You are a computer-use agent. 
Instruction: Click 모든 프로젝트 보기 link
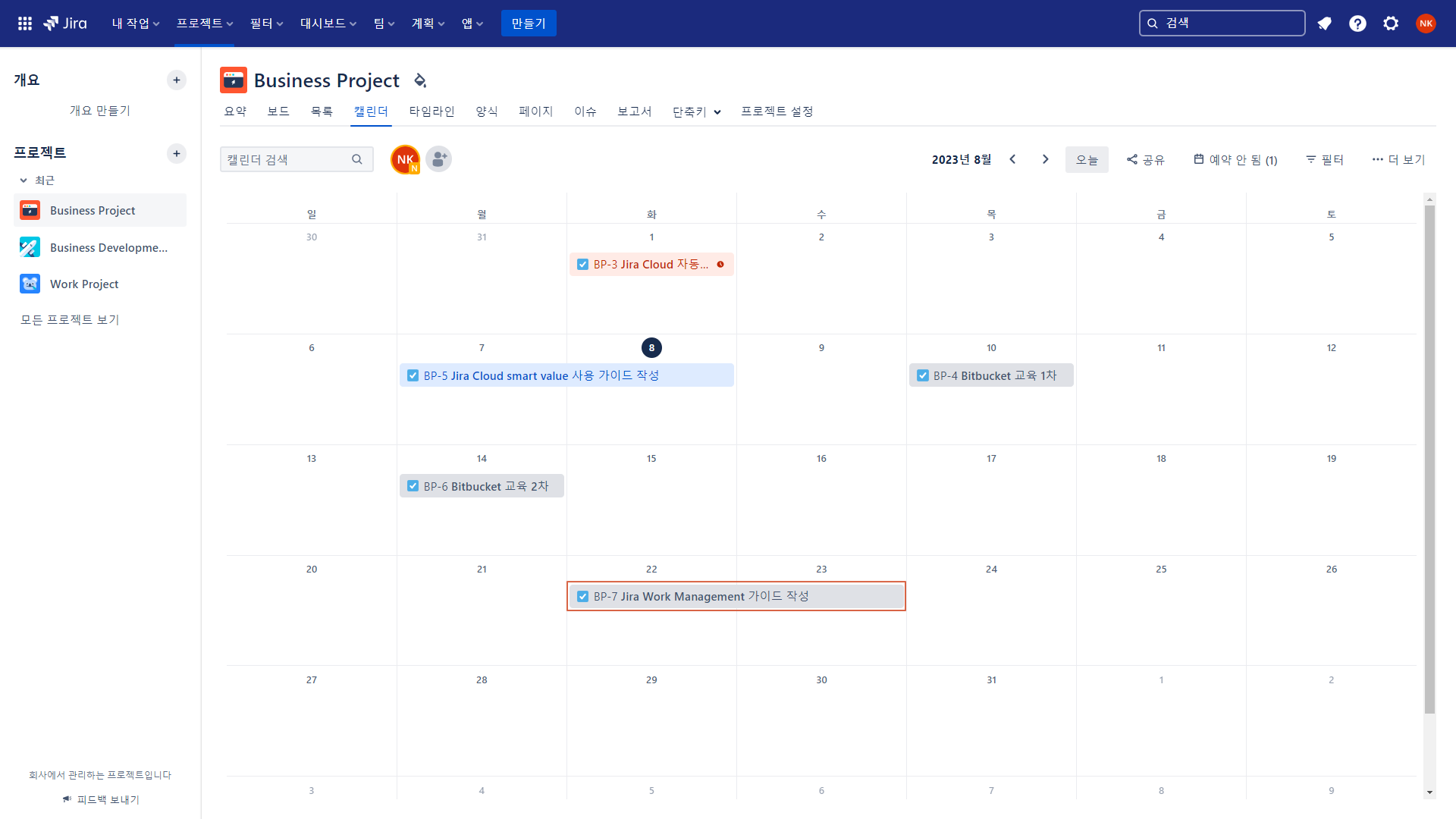click(x=70, y=320)
